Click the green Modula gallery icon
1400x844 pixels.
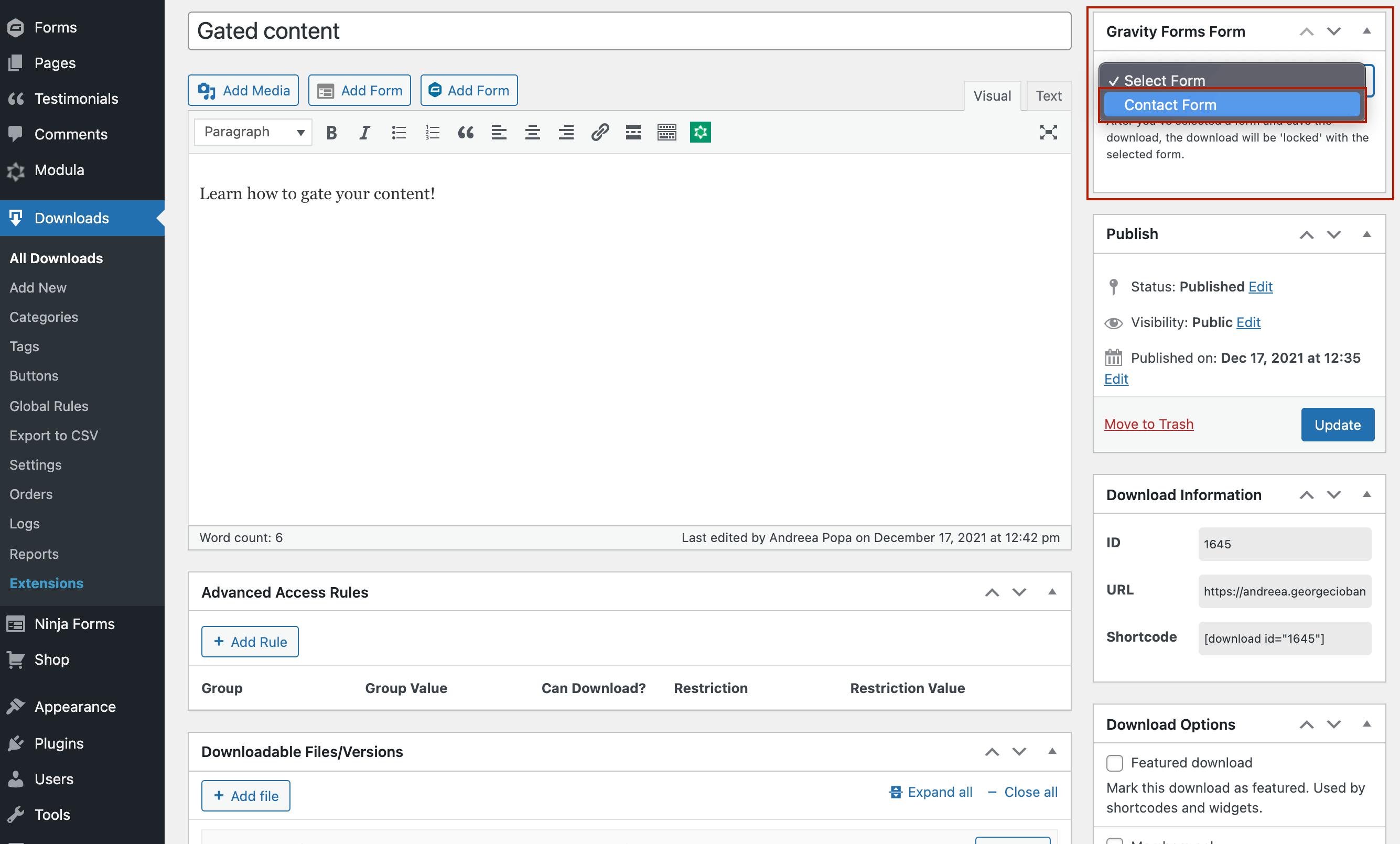[700, 132]
